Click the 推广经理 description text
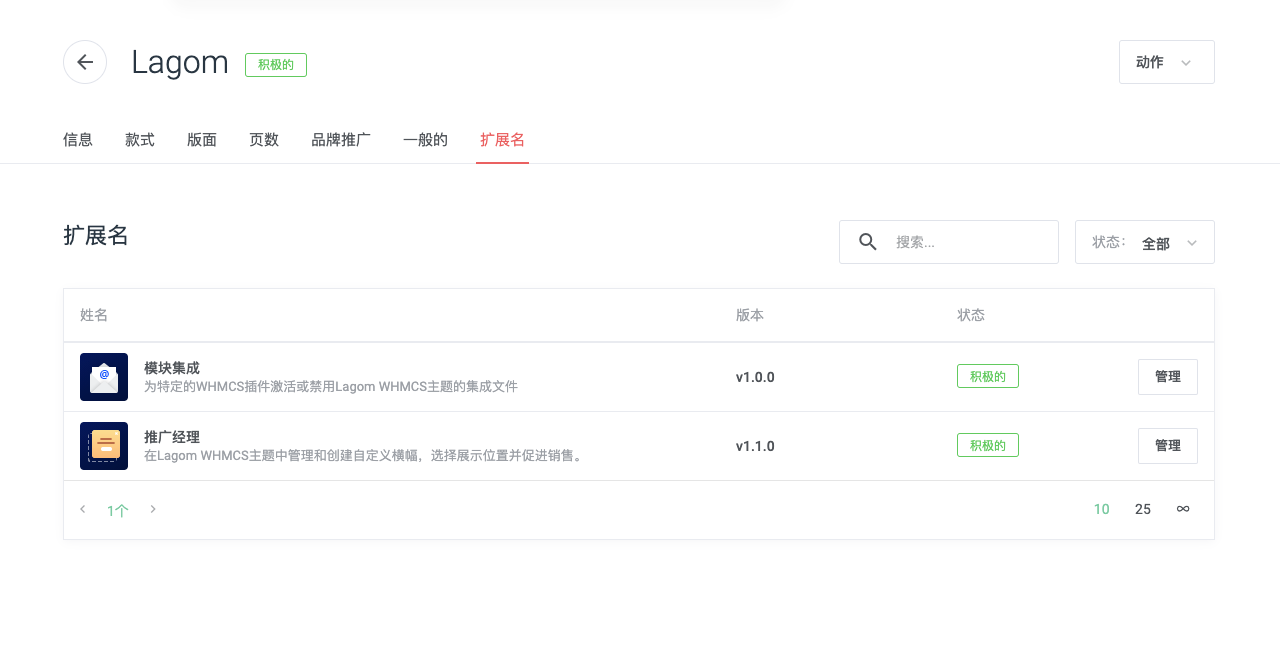The height and width of the screenshot is (663, 1280). [x=364, y=455]
